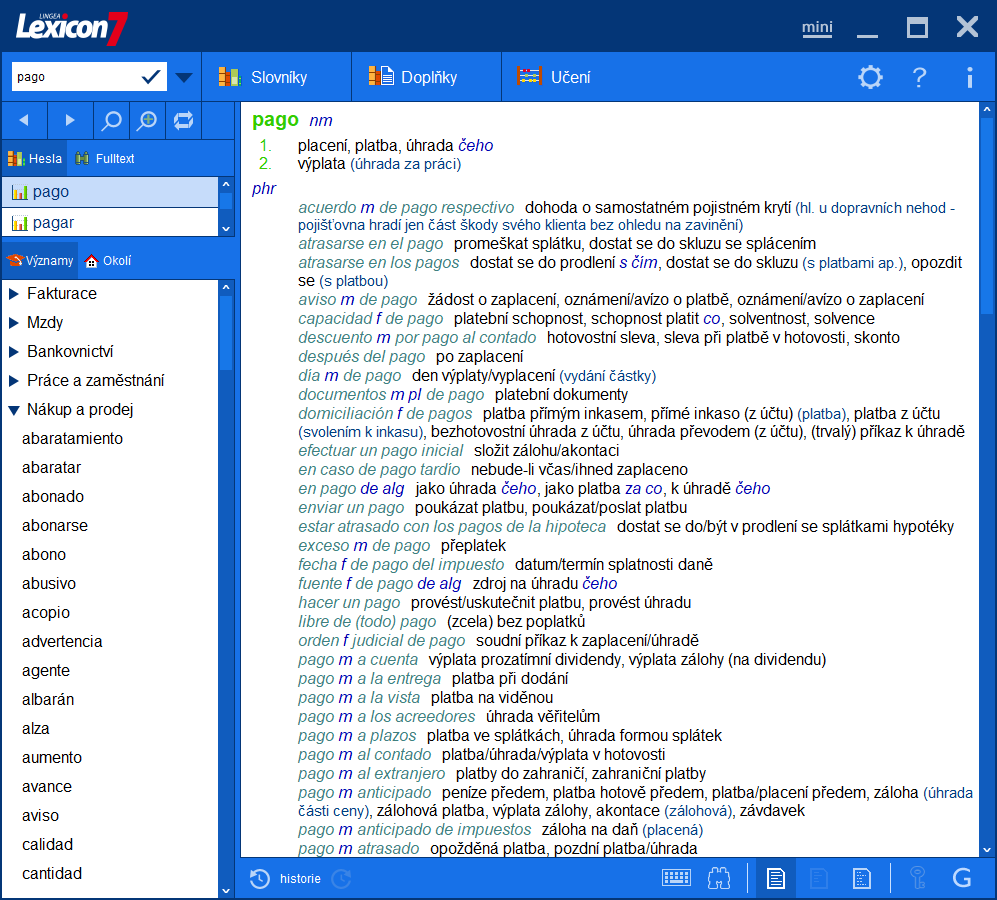Open alza in the topic list
The image size is (997, 900).
tap(36, 729)
